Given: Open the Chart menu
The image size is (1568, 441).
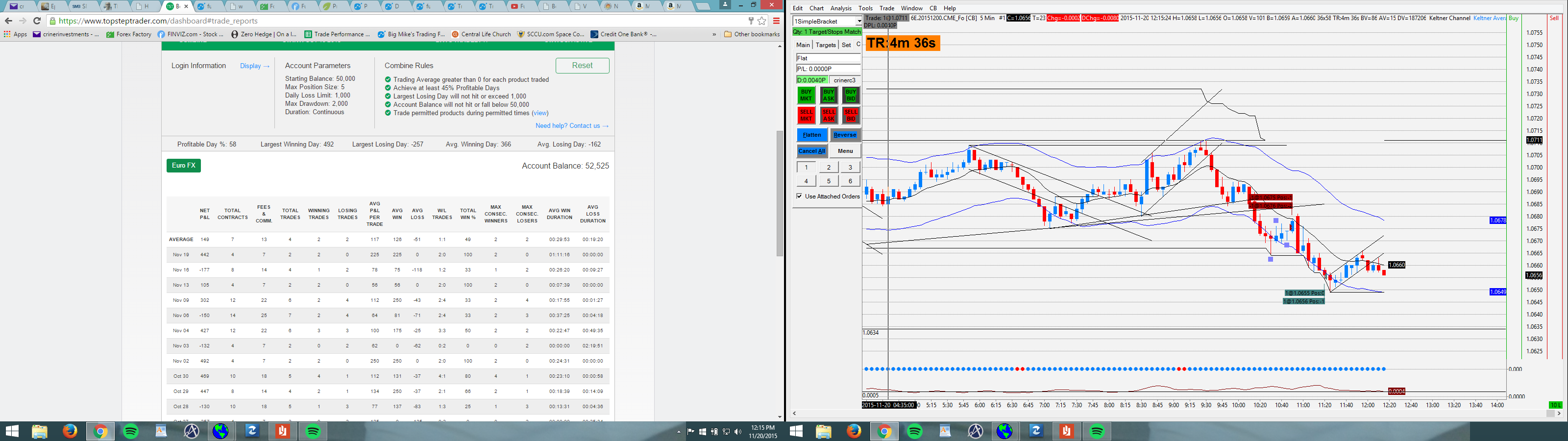Looking at the screenshot, I should 816,8.
